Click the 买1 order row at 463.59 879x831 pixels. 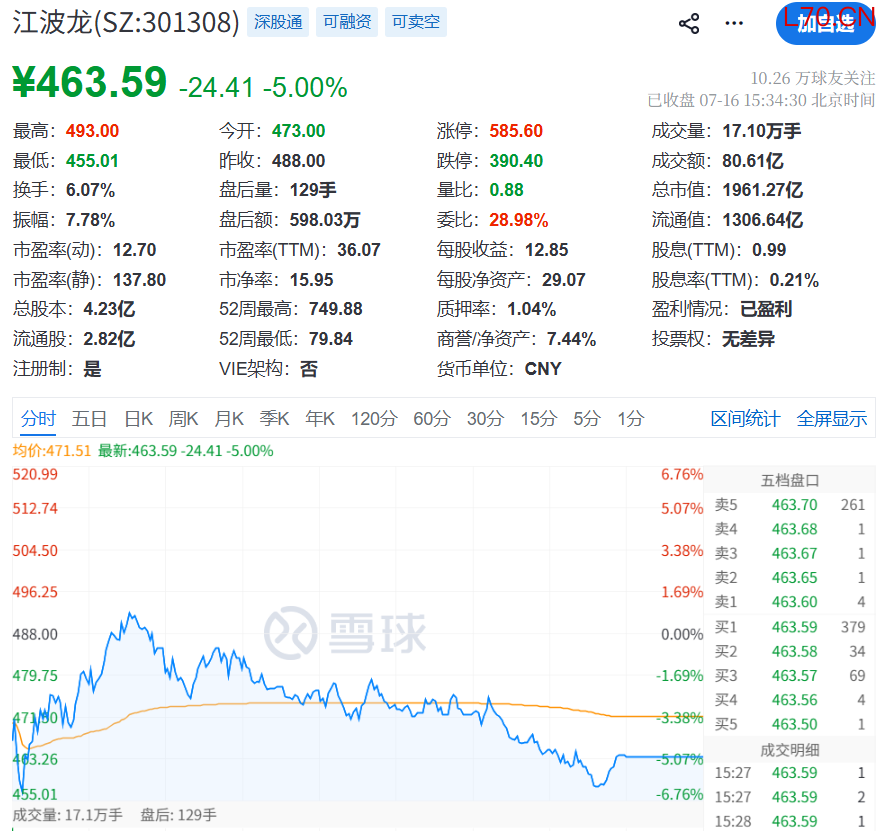(790, 627)
